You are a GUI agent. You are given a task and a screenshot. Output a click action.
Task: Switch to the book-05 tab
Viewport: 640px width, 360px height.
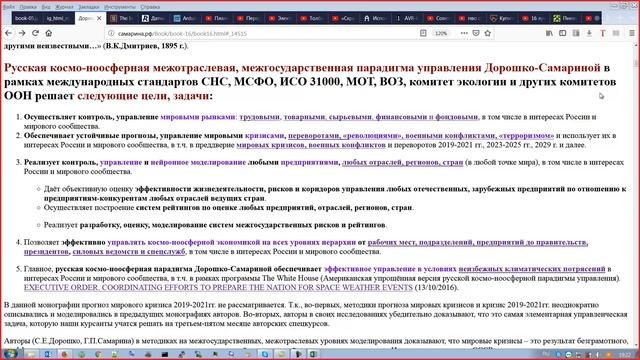point(26,18)
